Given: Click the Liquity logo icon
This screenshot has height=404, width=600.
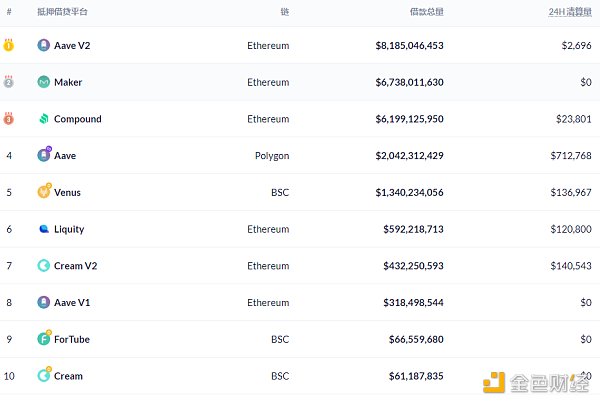Looking at the screenshot, I should [43, 229].
